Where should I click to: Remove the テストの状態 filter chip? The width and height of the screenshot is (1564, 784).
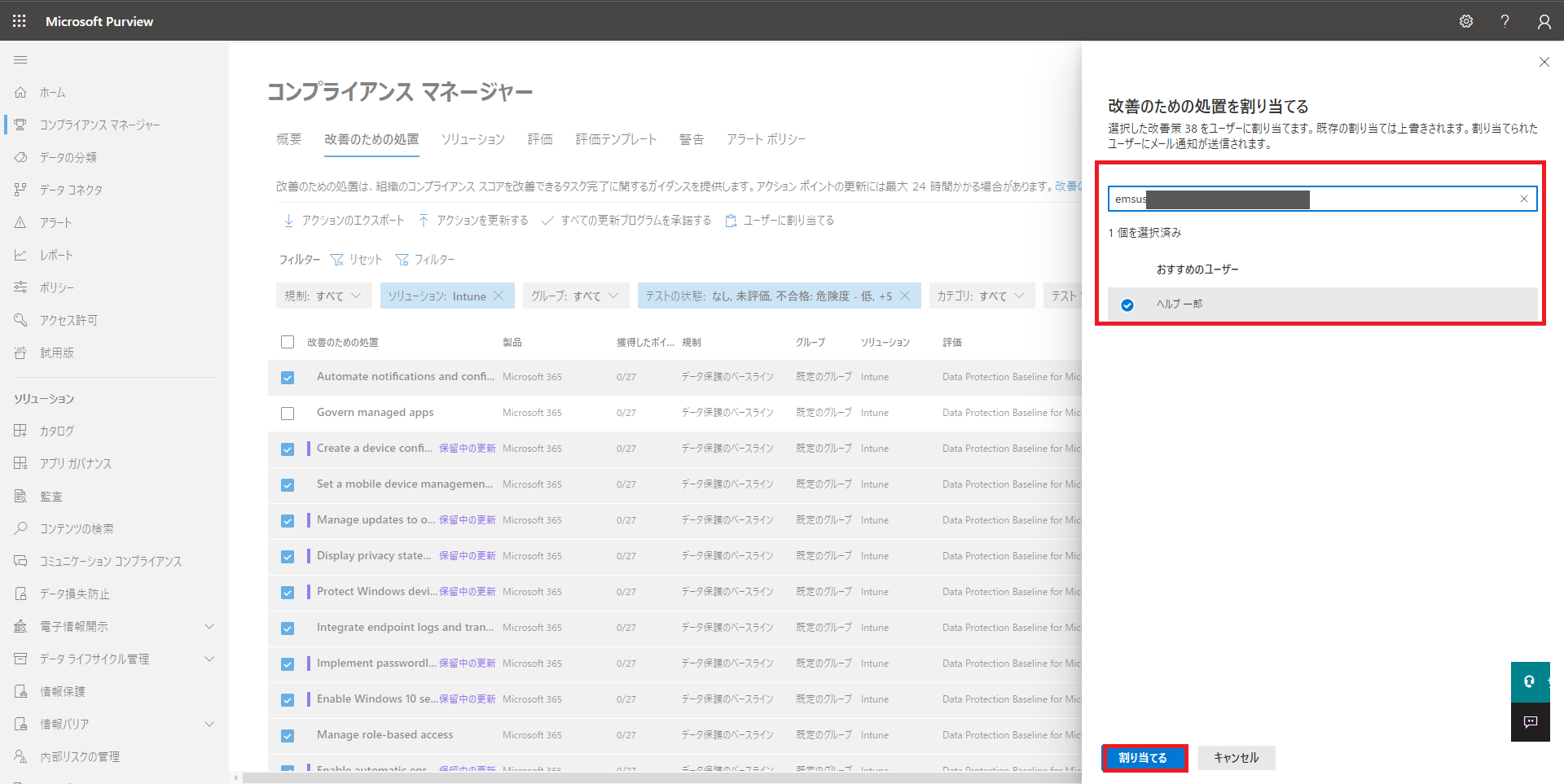coord(904,296)
